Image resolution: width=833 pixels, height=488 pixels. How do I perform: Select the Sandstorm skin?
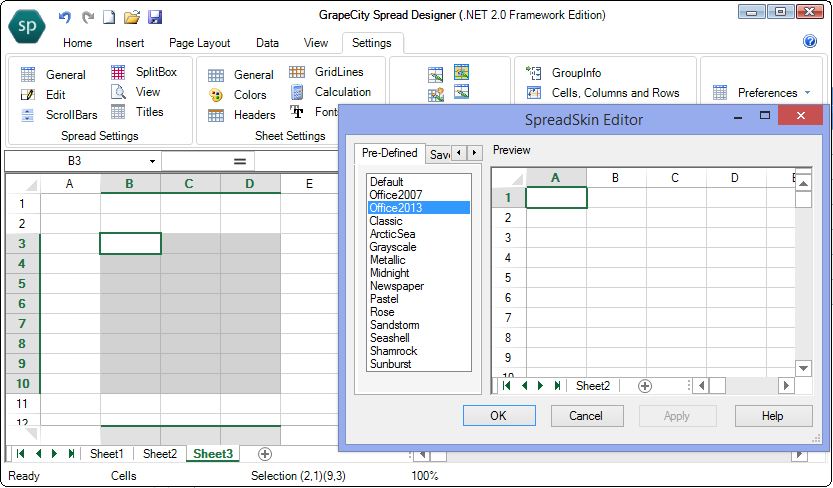click(x=419, y=325)
